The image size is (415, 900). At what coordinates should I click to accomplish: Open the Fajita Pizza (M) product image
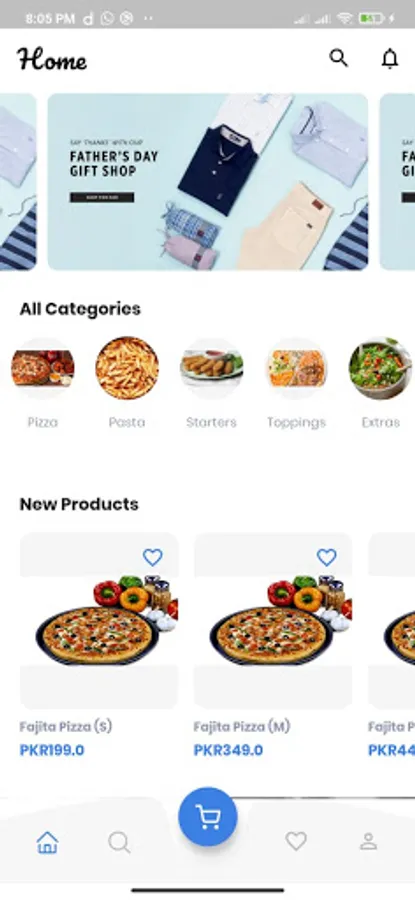273,621
